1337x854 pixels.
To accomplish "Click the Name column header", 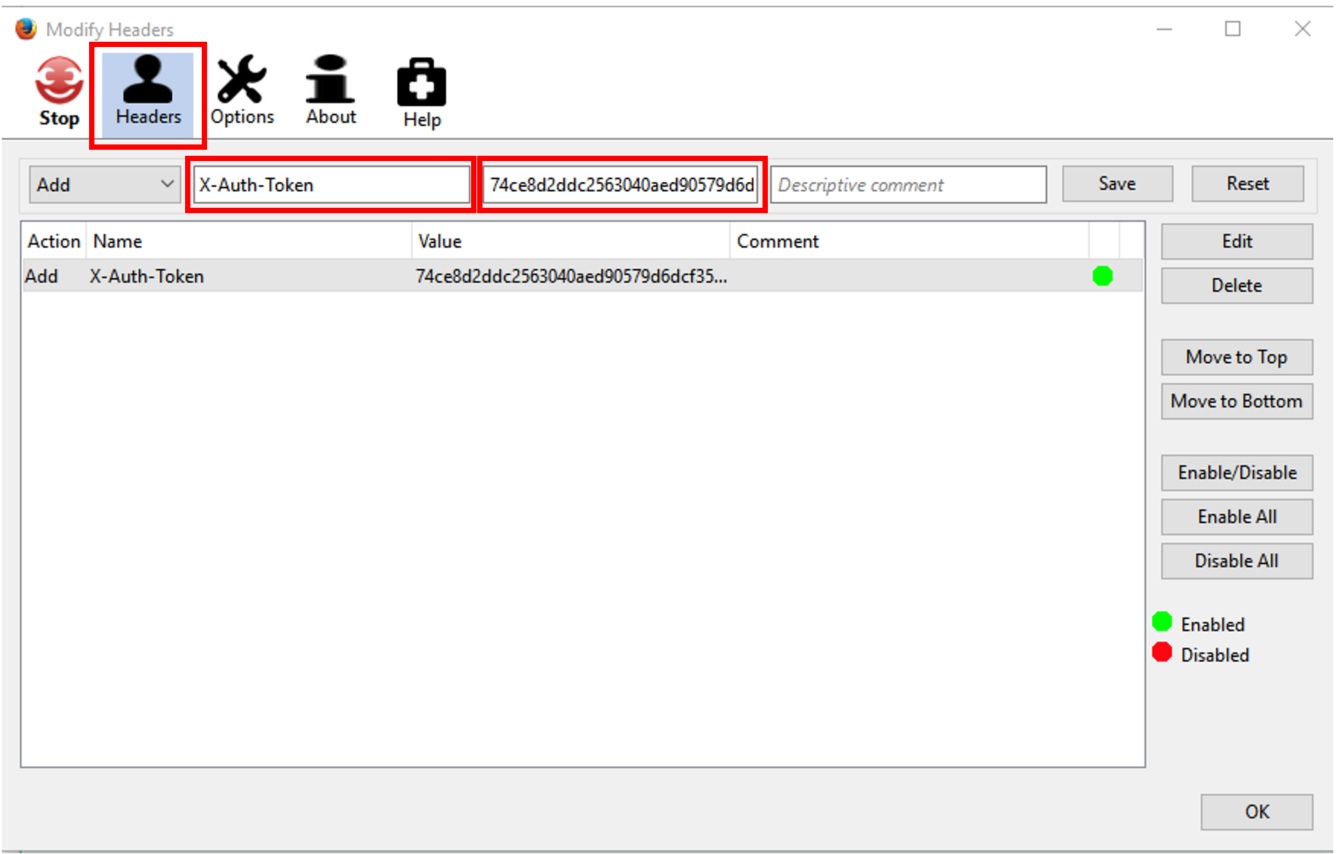I will click(118, 241).
